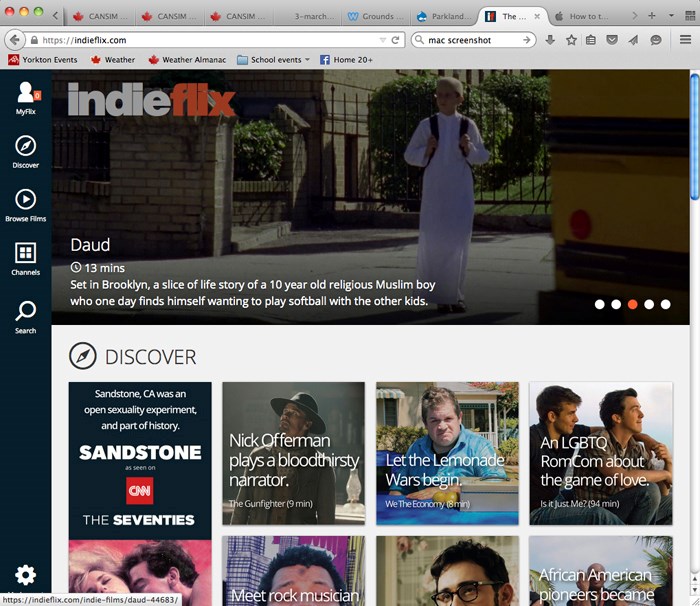The width and height of the screenshot is (700, 606).
Task: Open the settings gear in sidebar
Action: (25, 575)
